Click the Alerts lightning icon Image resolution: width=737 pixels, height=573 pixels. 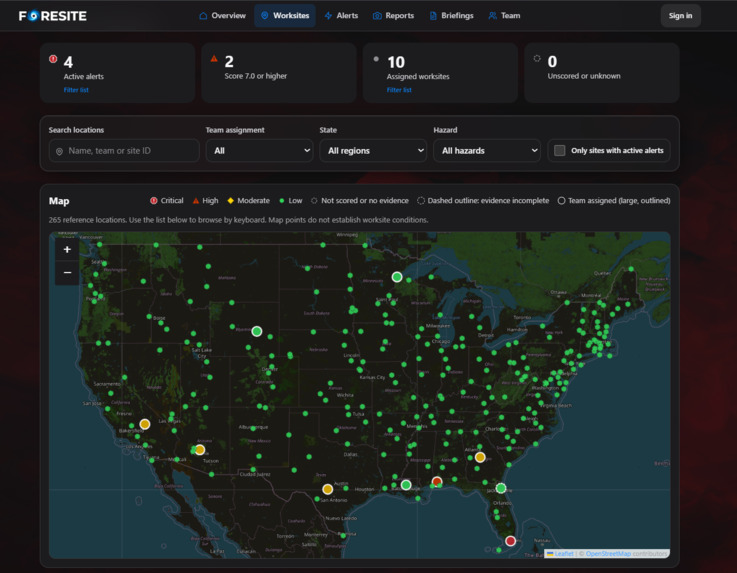pyautogui.click(x=328, y=16)
